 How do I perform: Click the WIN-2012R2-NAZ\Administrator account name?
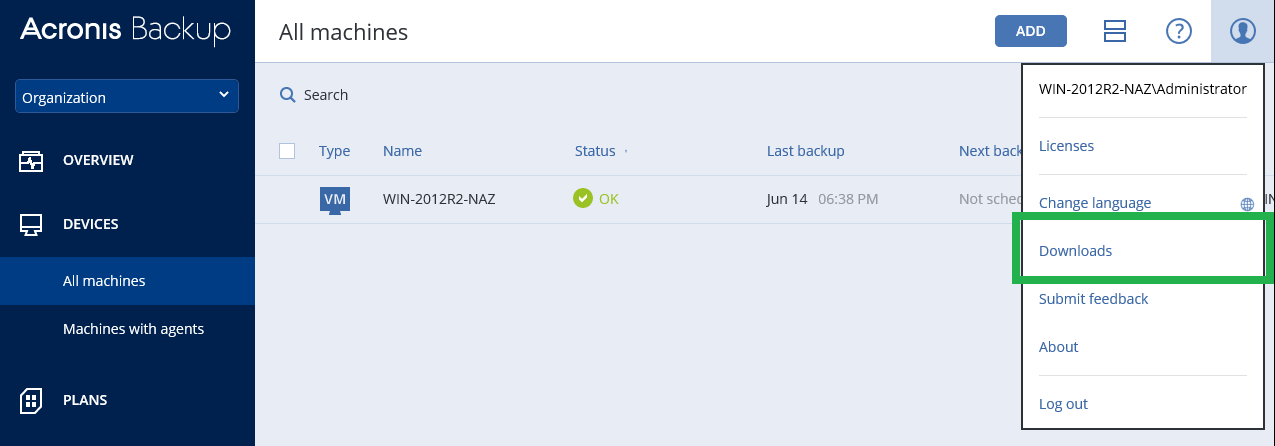click(1143, 89)
